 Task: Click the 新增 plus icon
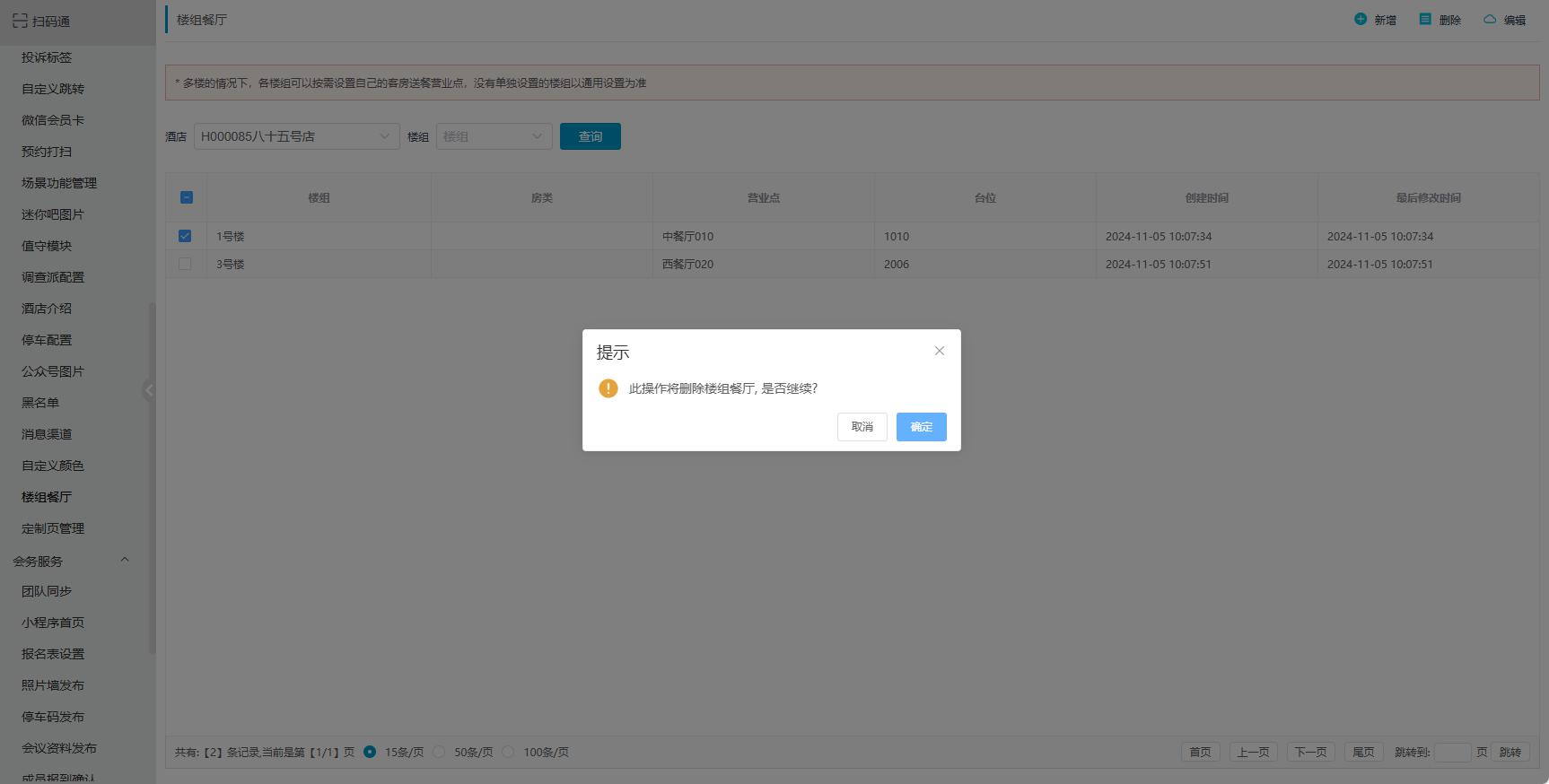[1361, 19]
